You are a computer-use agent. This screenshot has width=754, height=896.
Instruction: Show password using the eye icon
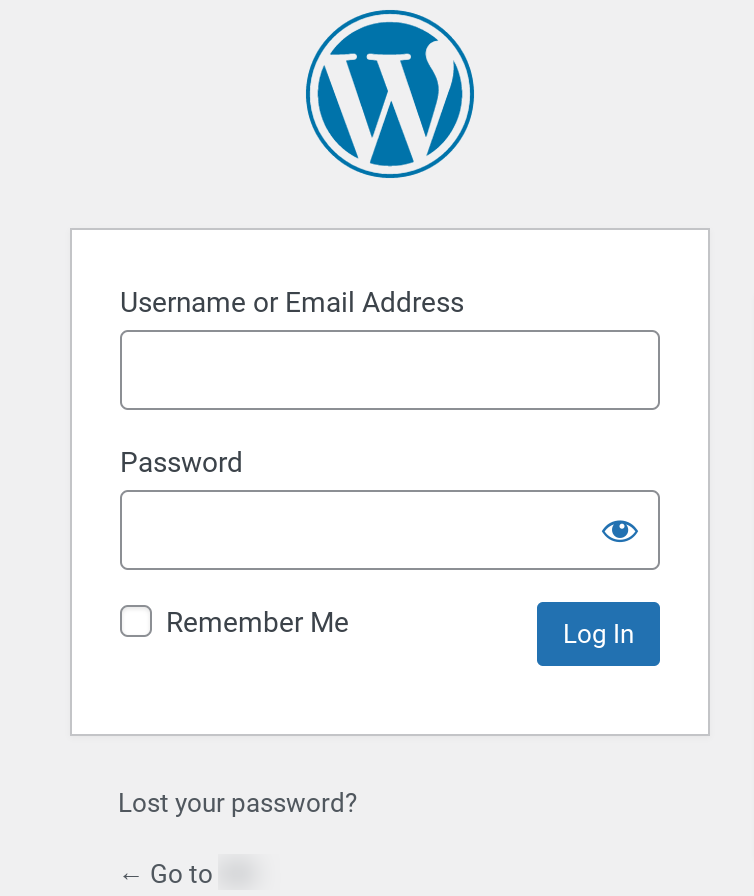(x=620, y=531)
